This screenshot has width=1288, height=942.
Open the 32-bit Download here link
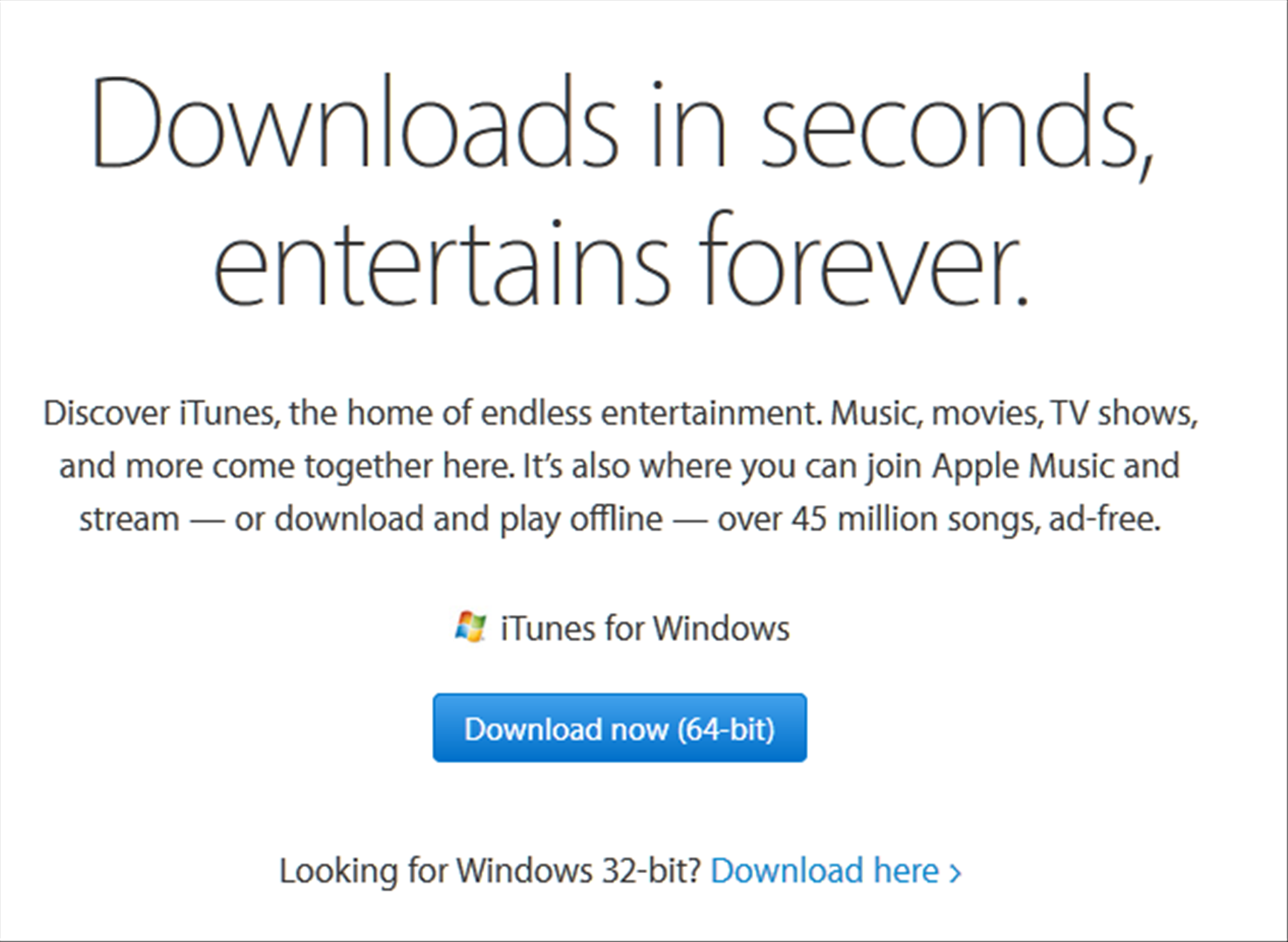click(825, 870)
